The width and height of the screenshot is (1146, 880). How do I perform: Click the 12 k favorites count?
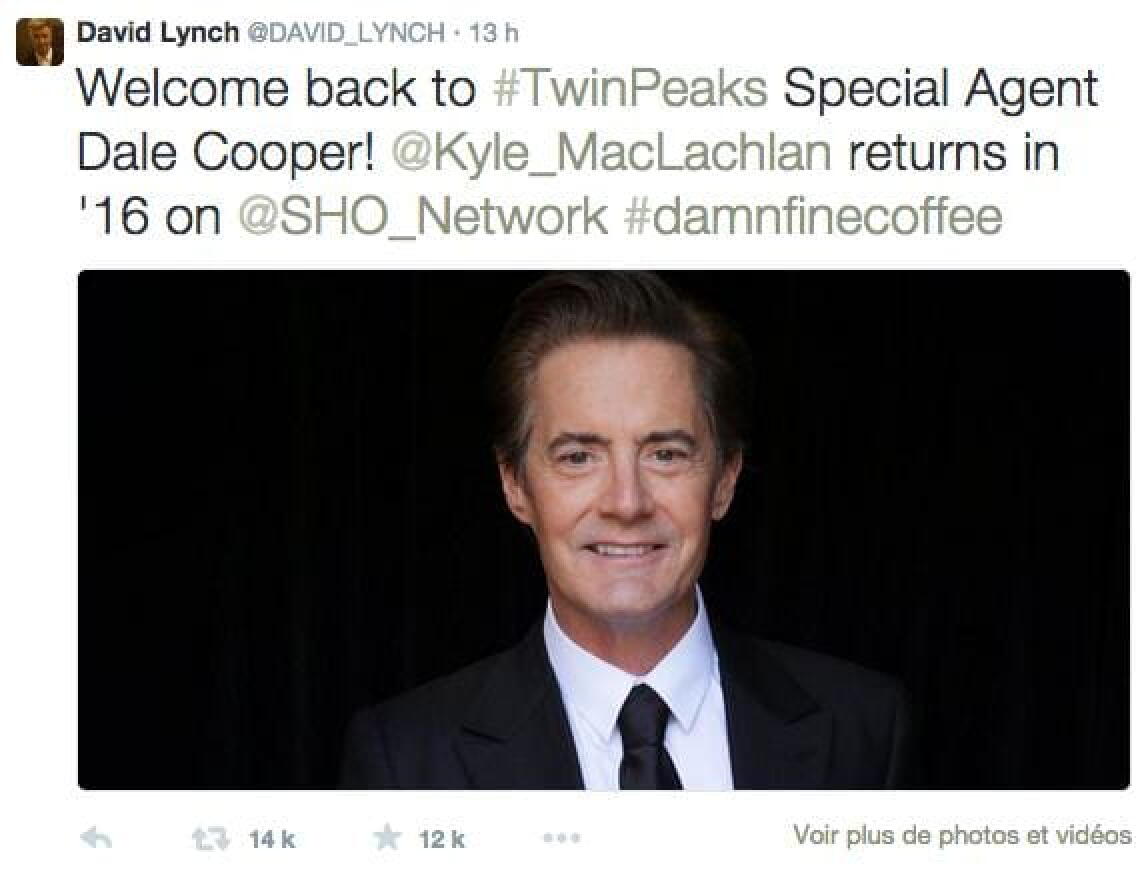click(x=442, y=839)
